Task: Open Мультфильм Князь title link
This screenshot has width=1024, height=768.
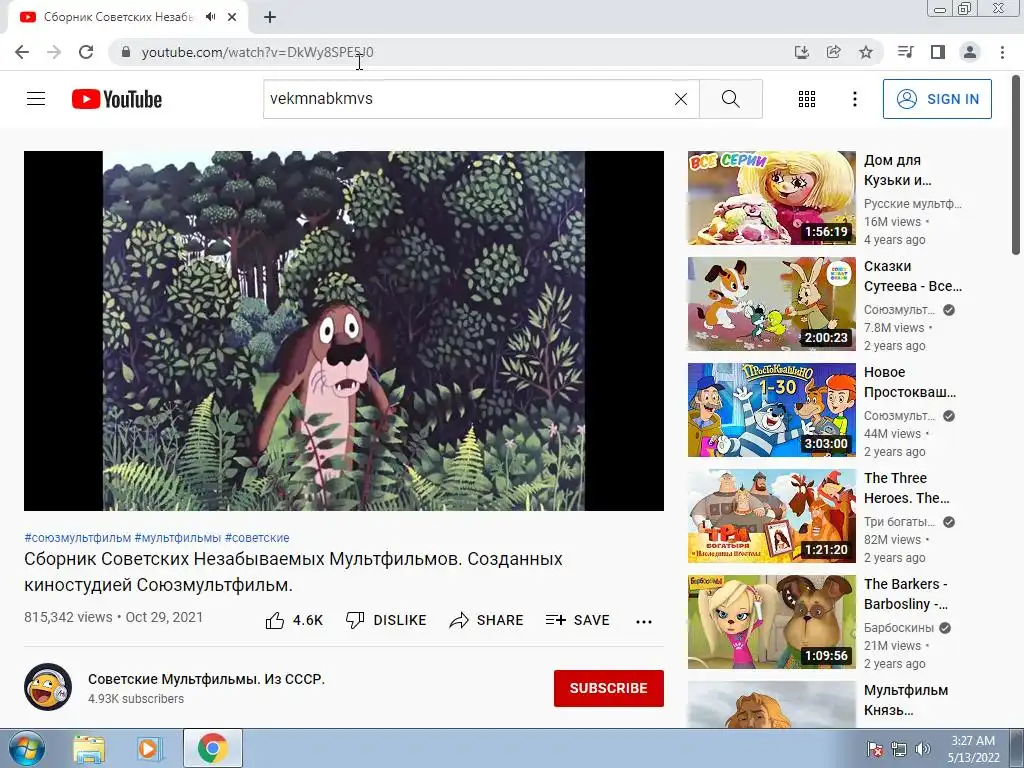Action: (906, 700)
